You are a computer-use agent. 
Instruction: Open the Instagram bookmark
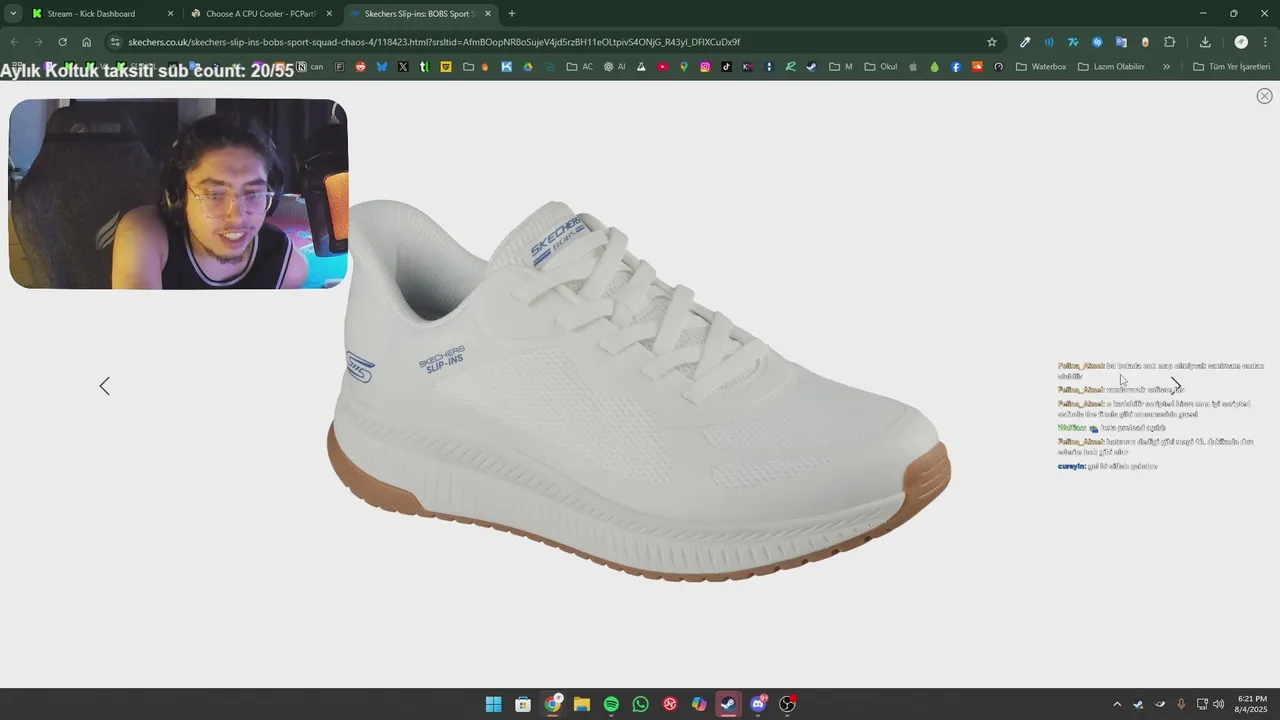705,67
